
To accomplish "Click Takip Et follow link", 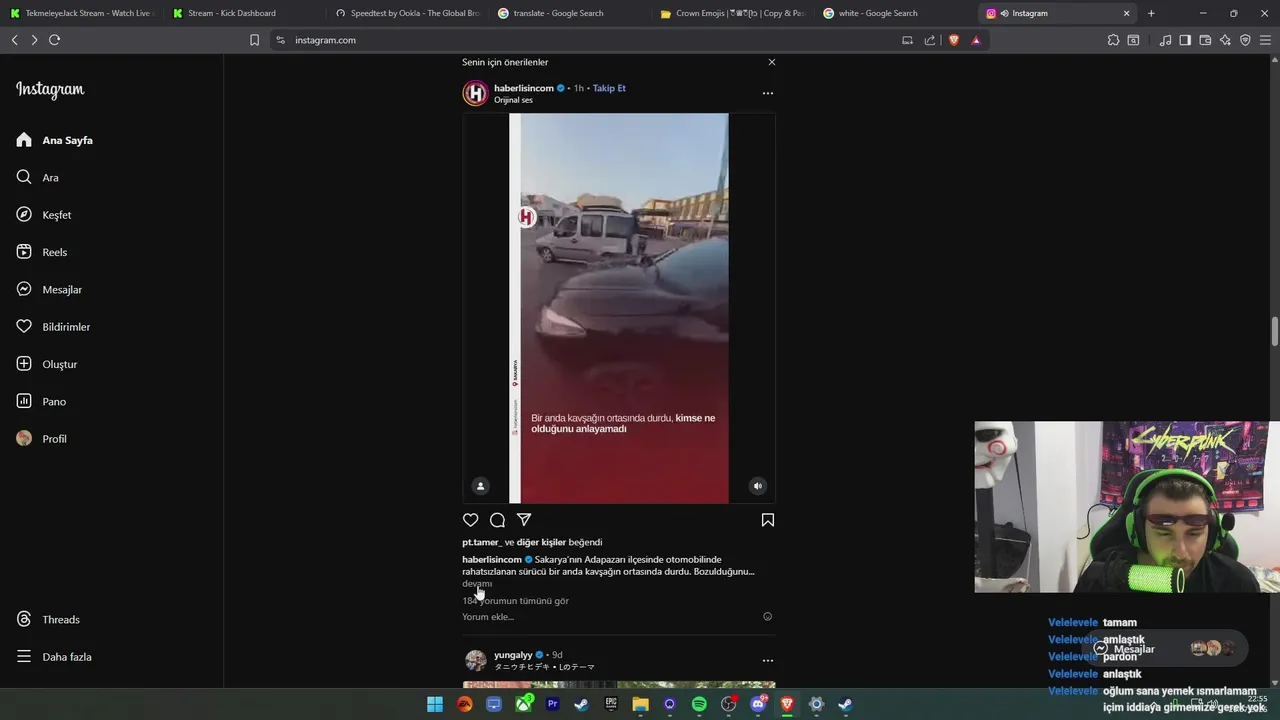I will pos(609,88).
